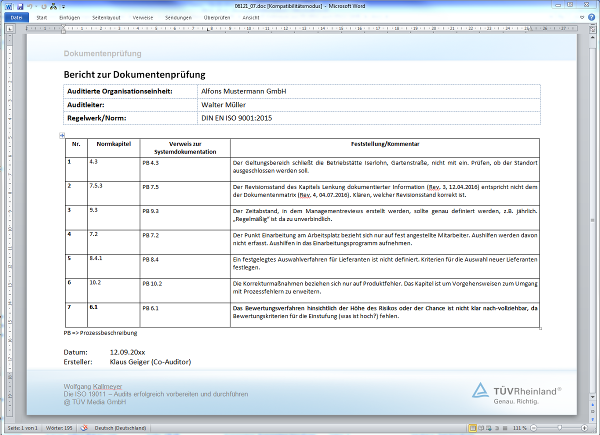The image size is (600, 435).
Task: Expand the collapsed ribbon with the chevron
Action: 583,18
